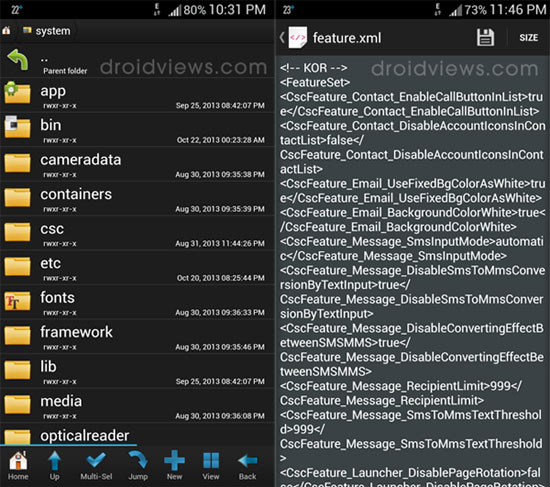Image resolution: width=550 pixels, height=487 pixels.
Task: Tap the left status bar battery 80% indicator
Action: click(x=195, y=10)
